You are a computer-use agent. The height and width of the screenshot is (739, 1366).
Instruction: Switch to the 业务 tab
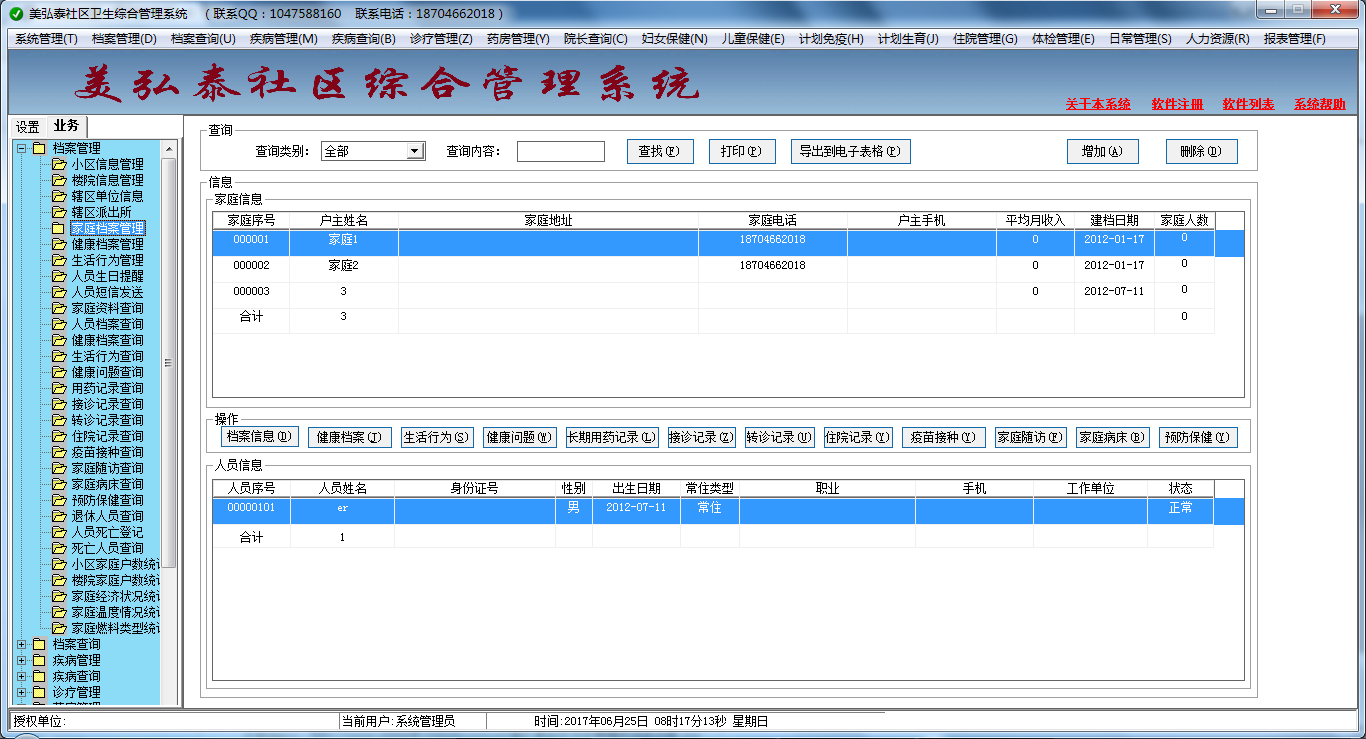67,126
